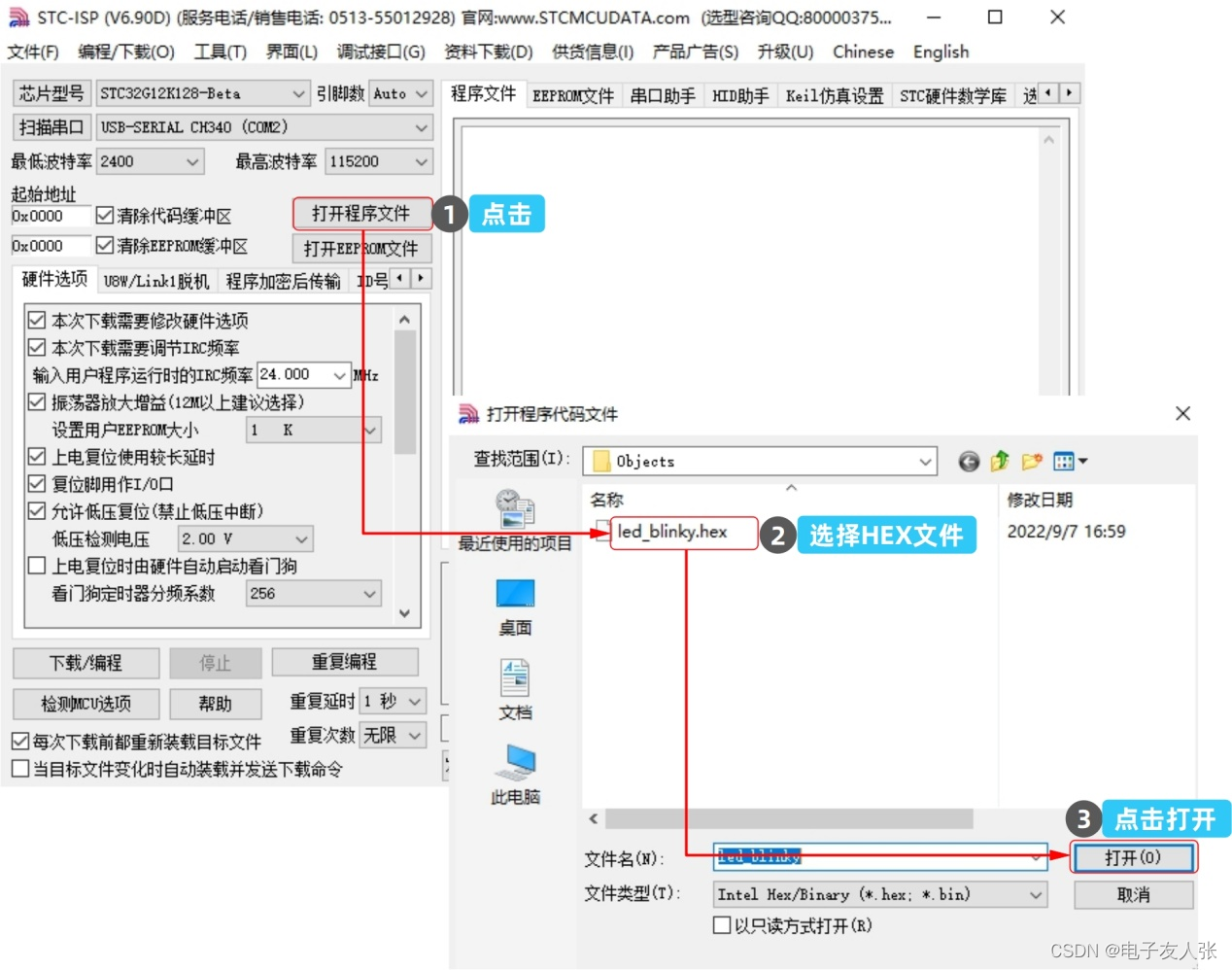This screenshot has height=970, width=1232.
Task: Click the Open EEPROM file button
Action: coord(361,249)
